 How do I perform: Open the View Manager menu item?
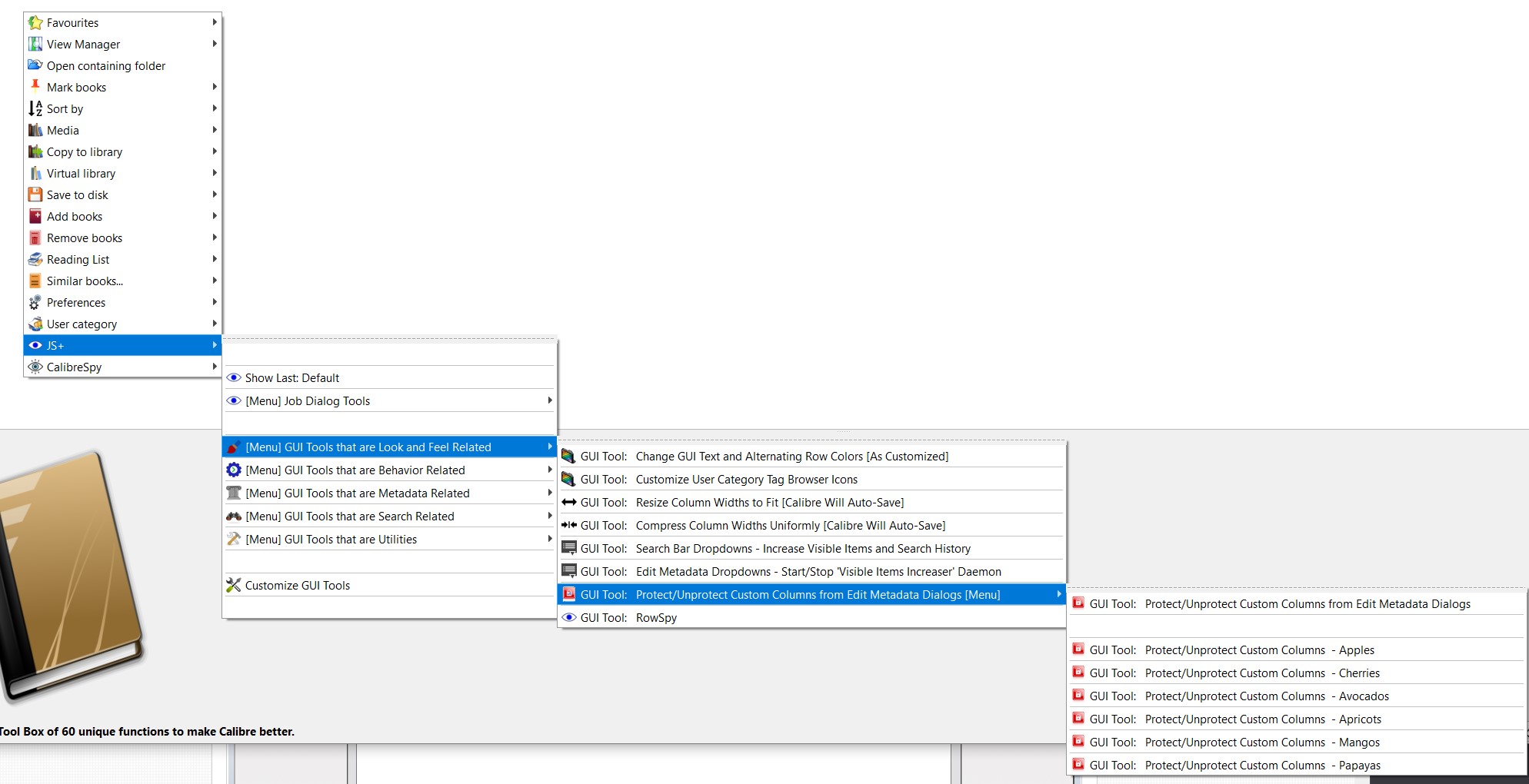123,45
